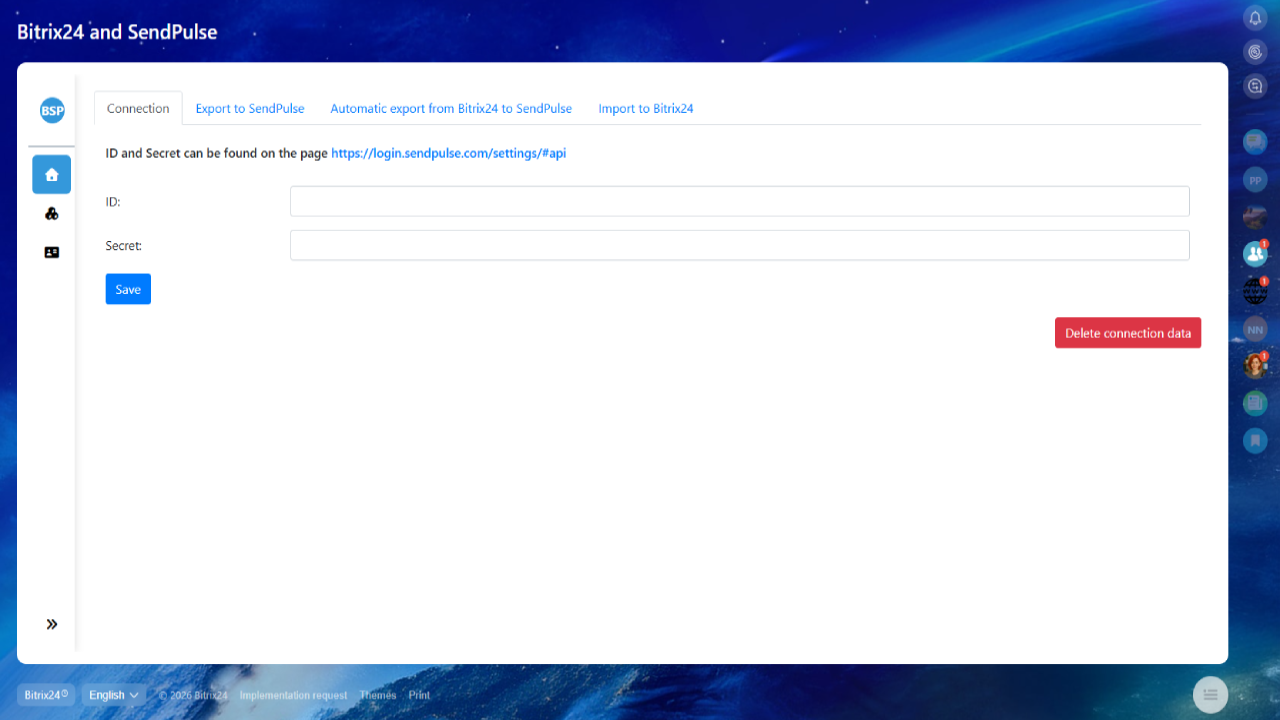Click the round menu button at bottom right
1280x720 pixels.
pos(1210,694)
